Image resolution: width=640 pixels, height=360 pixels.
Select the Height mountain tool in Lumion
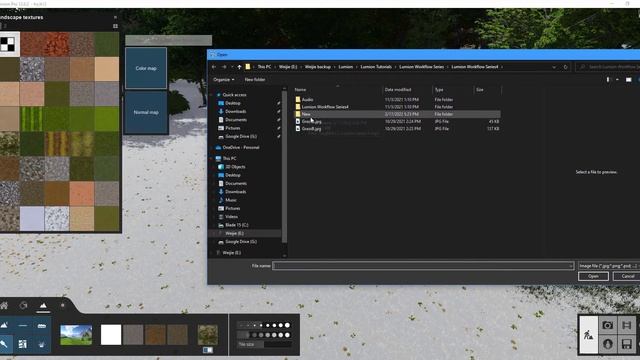coord(4,325)
